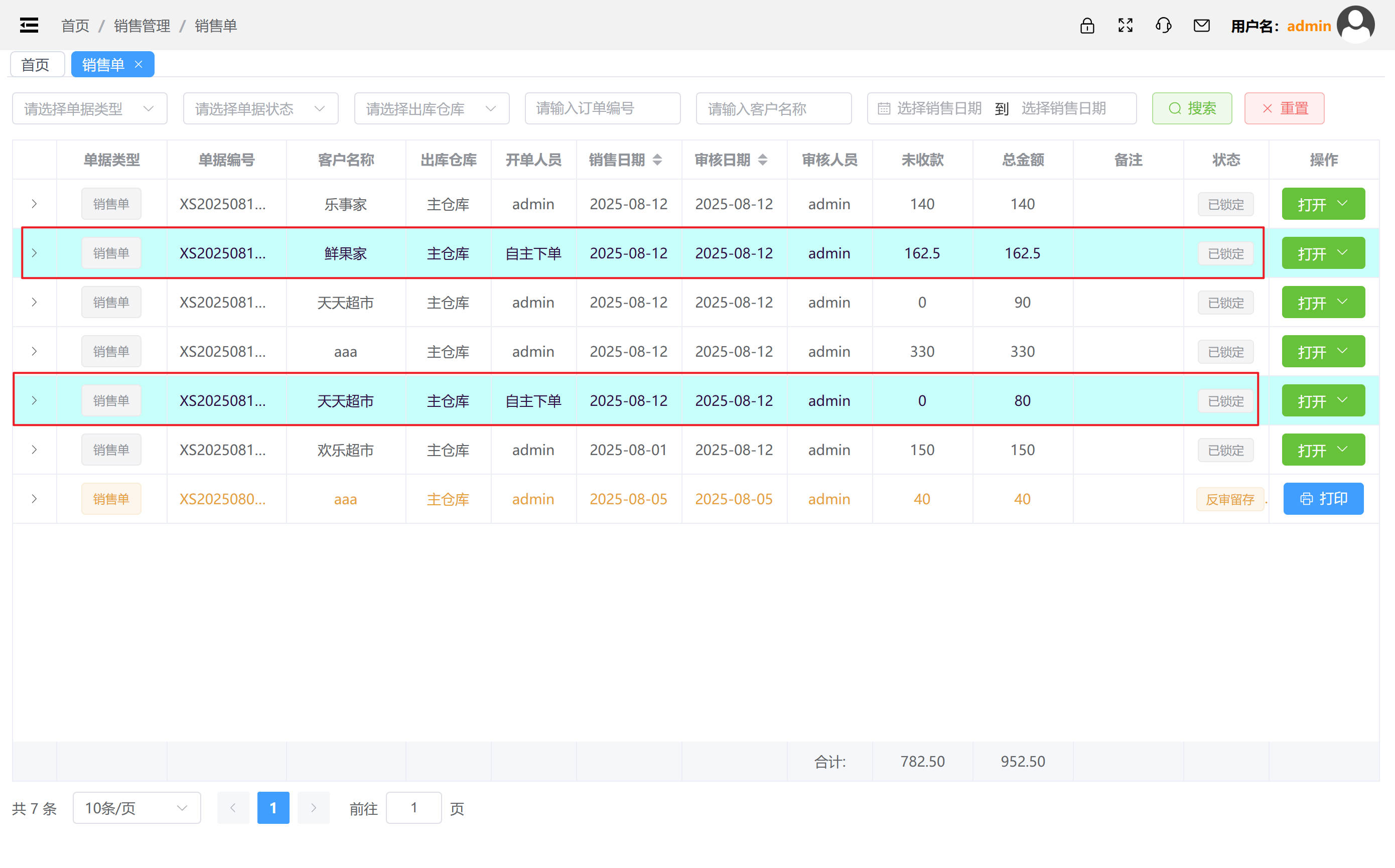Click the 重置 button
Image resolution: width=1395 pixels, height=868 pixels.
coord(1284,108)
